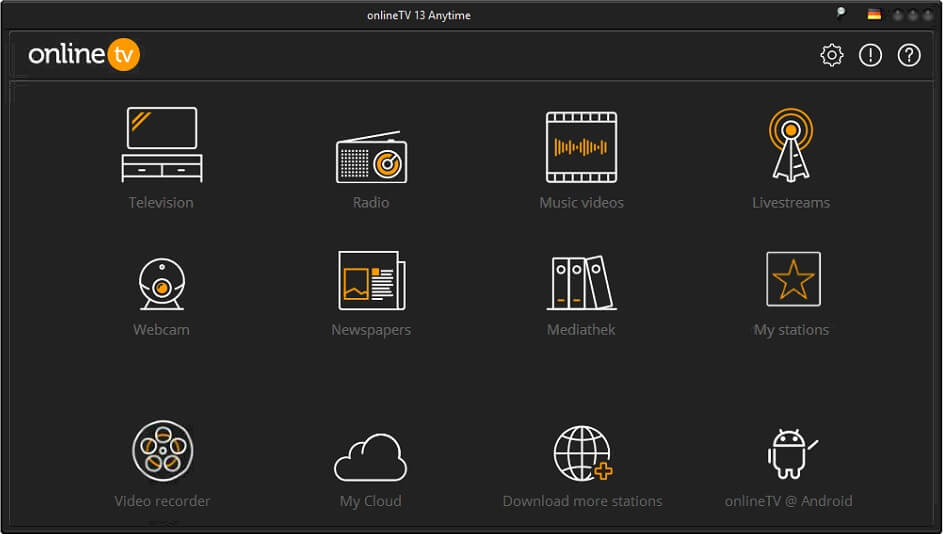Open the Livestreams tower icon
The image size is (943, 534).
(x=790, y=146)
